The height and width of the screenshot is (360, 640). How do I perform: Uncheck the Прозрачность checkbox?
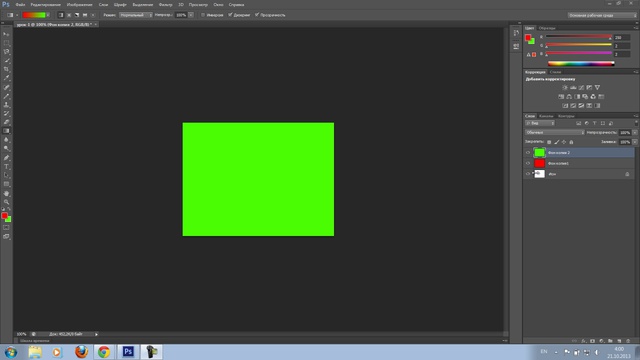coord(257,15)
